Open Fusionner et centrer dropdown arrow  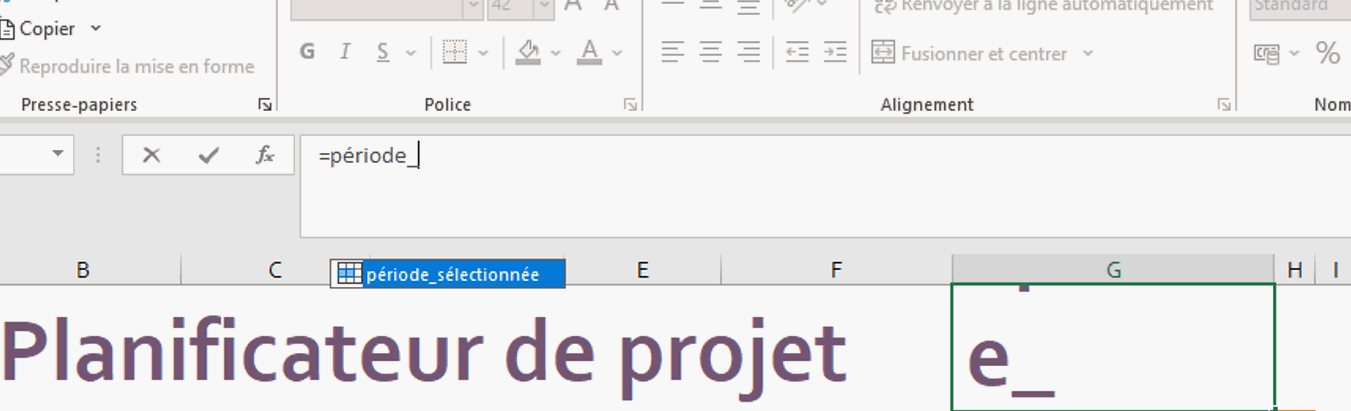[x=1088, y=53]
